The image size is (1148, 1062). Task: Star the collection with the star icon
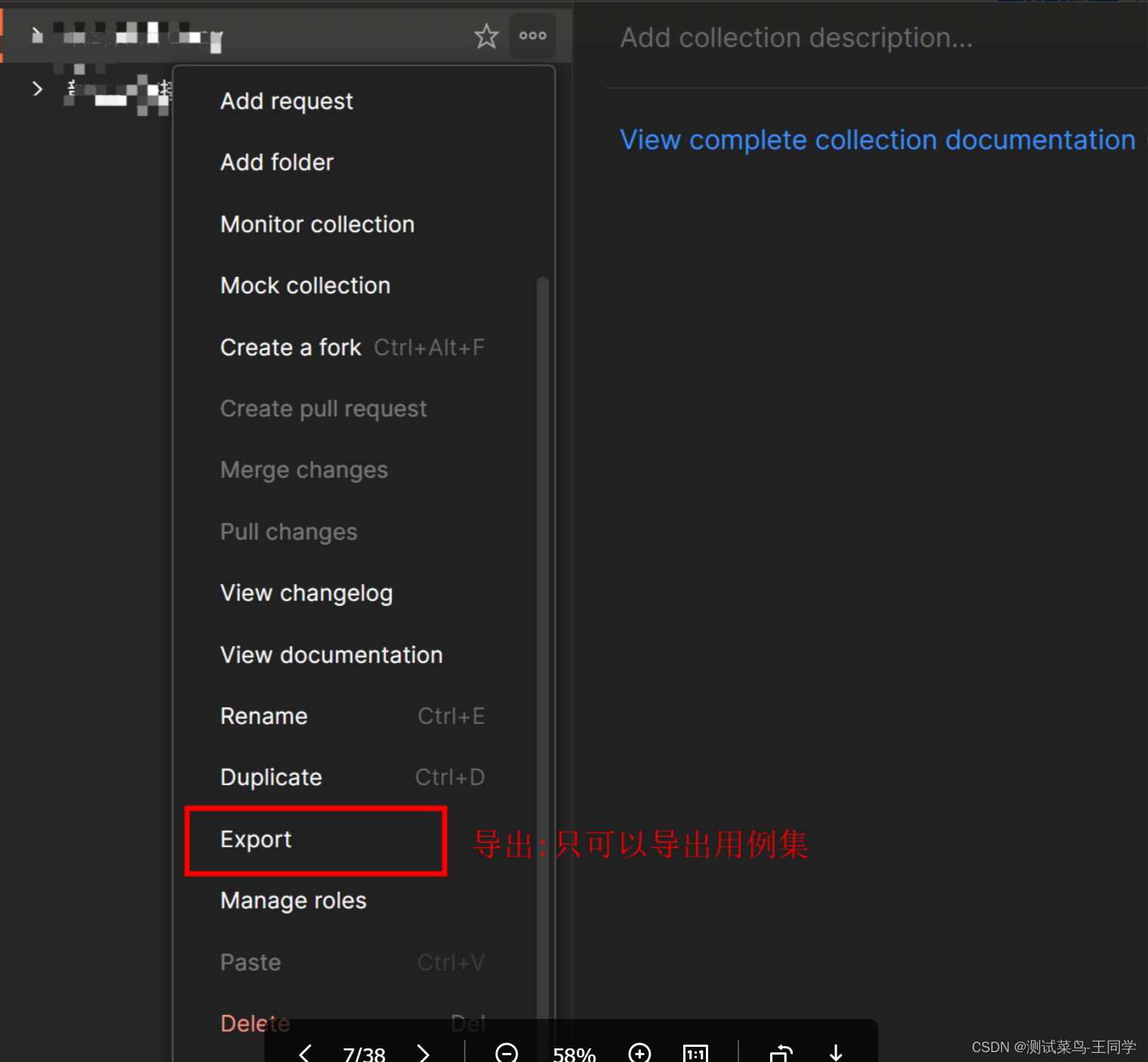click(486, 36)
